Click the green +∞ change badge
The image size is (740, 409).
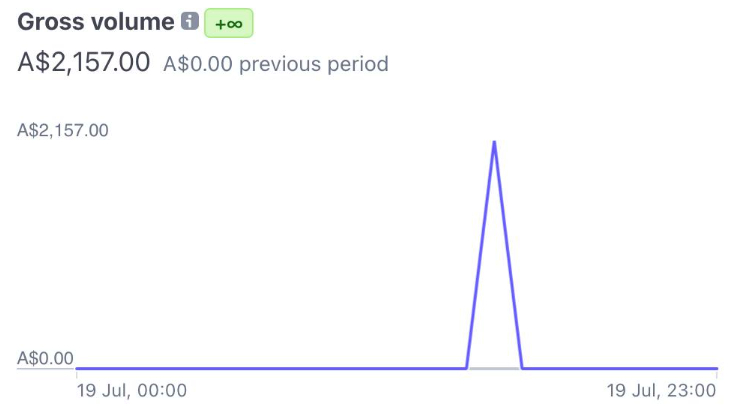pyautogui.click(x=228, y=23)
